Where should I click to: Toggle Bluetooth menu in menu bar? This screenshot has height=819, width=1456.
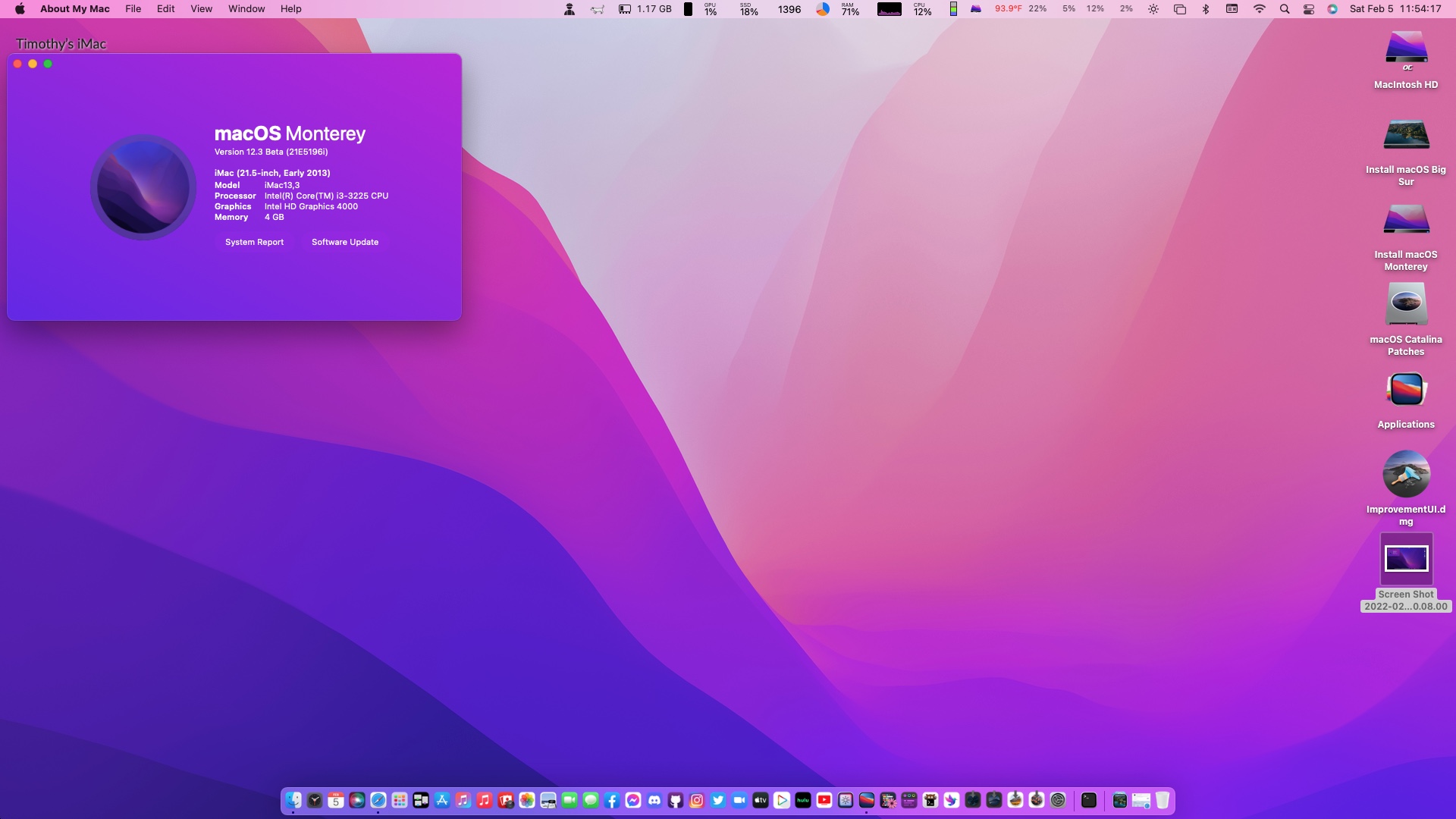(1205, 9)
